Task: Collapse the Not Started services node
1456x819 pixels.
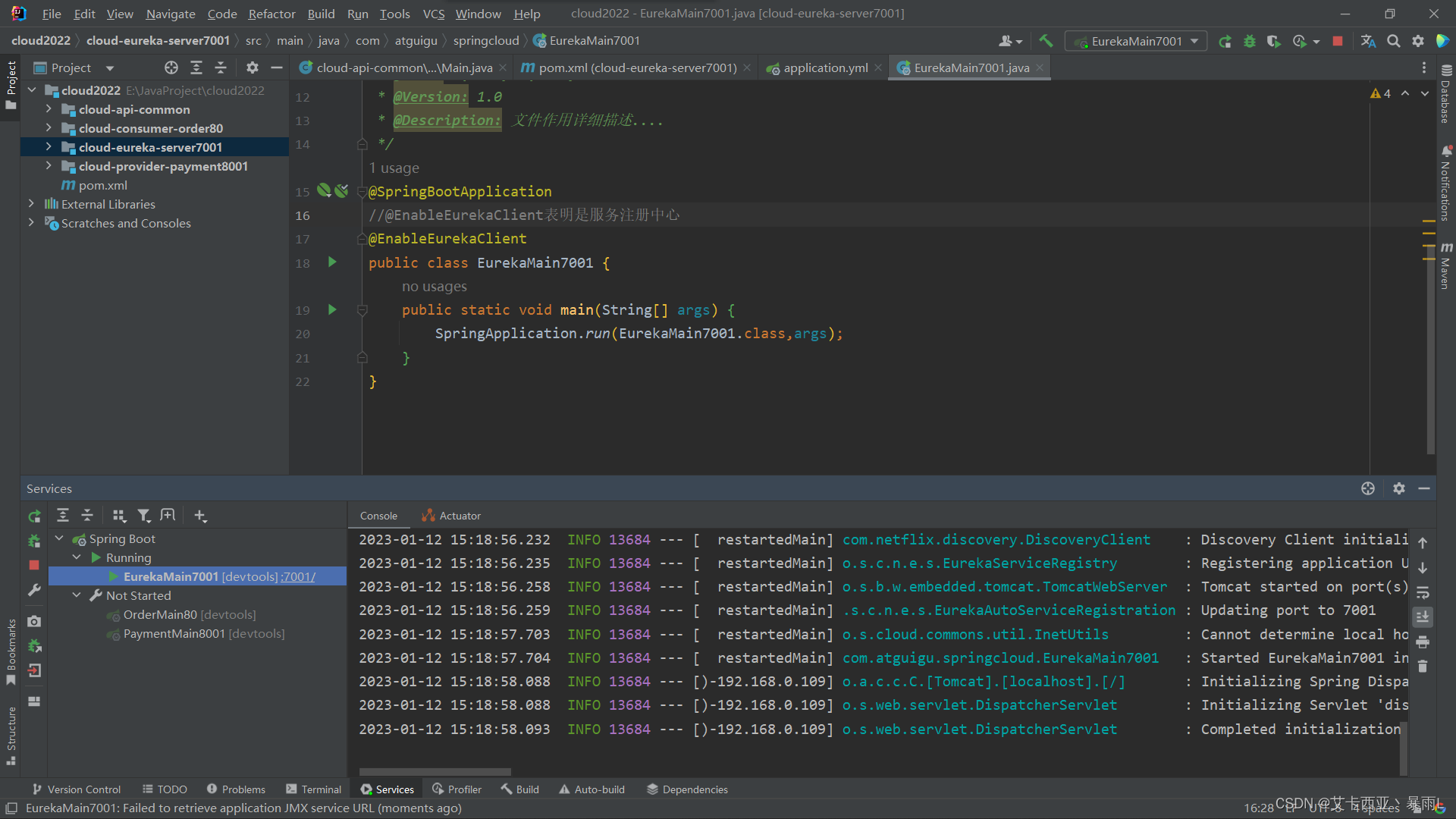Action: 77,595
